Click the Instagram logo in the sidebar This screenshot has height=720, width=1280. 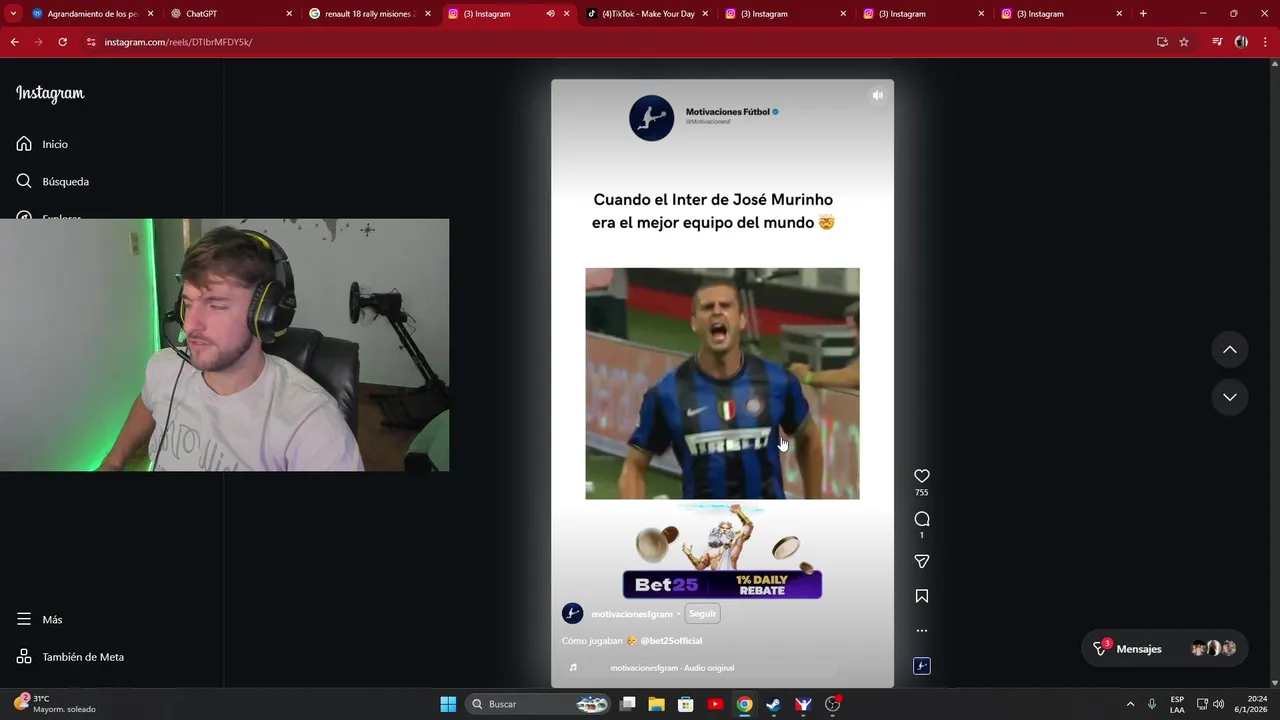point(50,93)
